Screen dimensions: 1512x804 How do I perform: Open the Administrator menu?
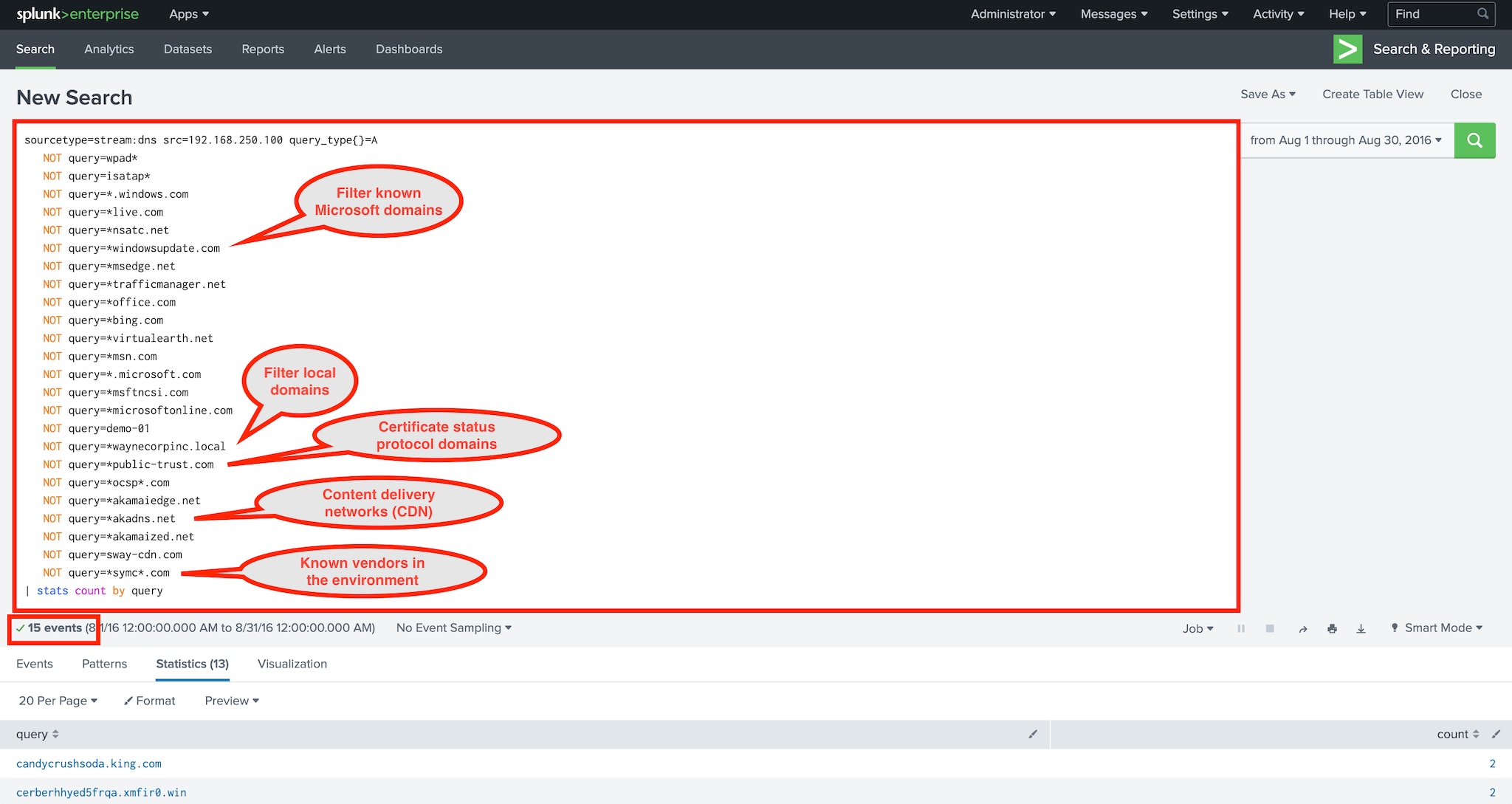(x=1013, y=14)
